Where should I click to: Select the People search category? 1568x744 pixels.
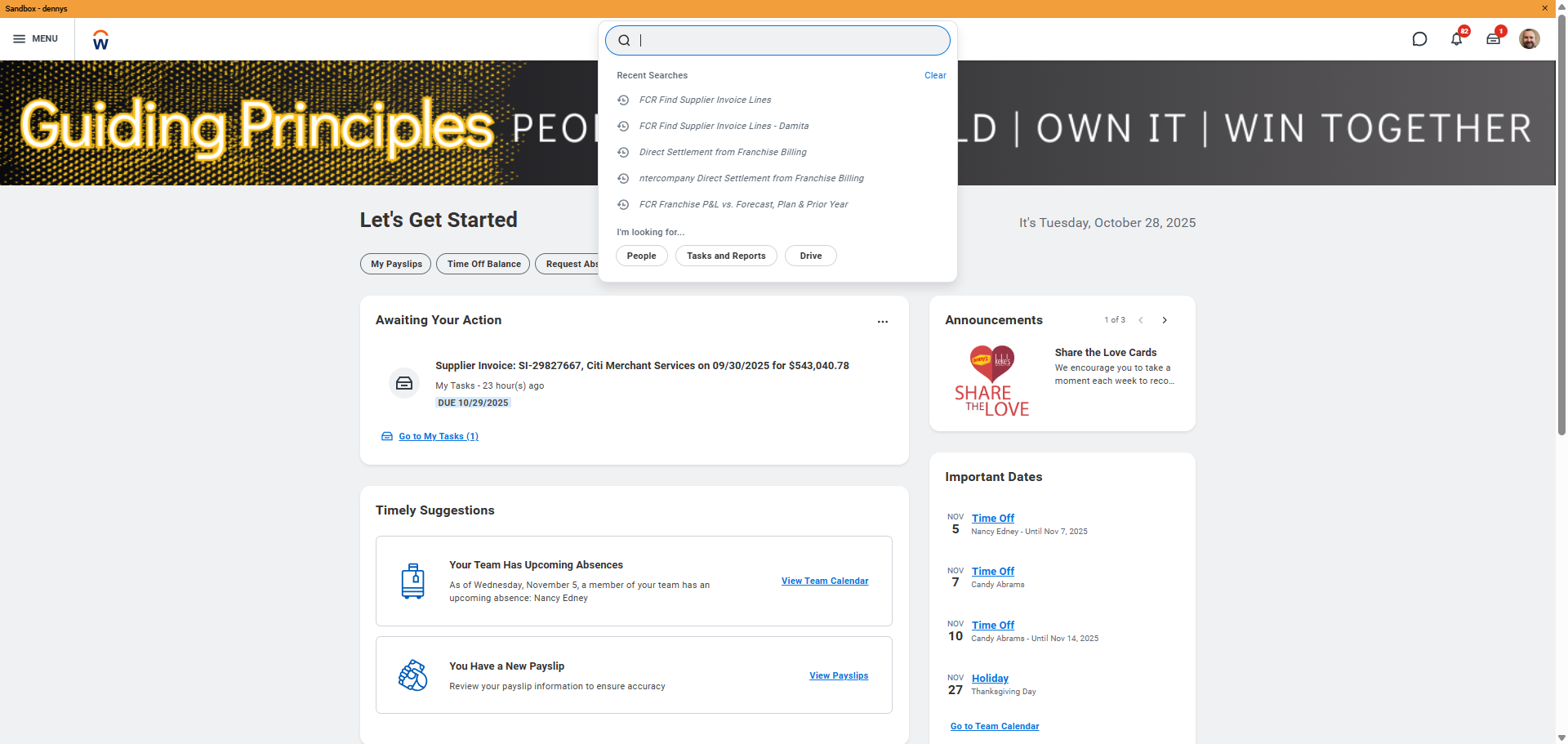click(x=641, y=256)
